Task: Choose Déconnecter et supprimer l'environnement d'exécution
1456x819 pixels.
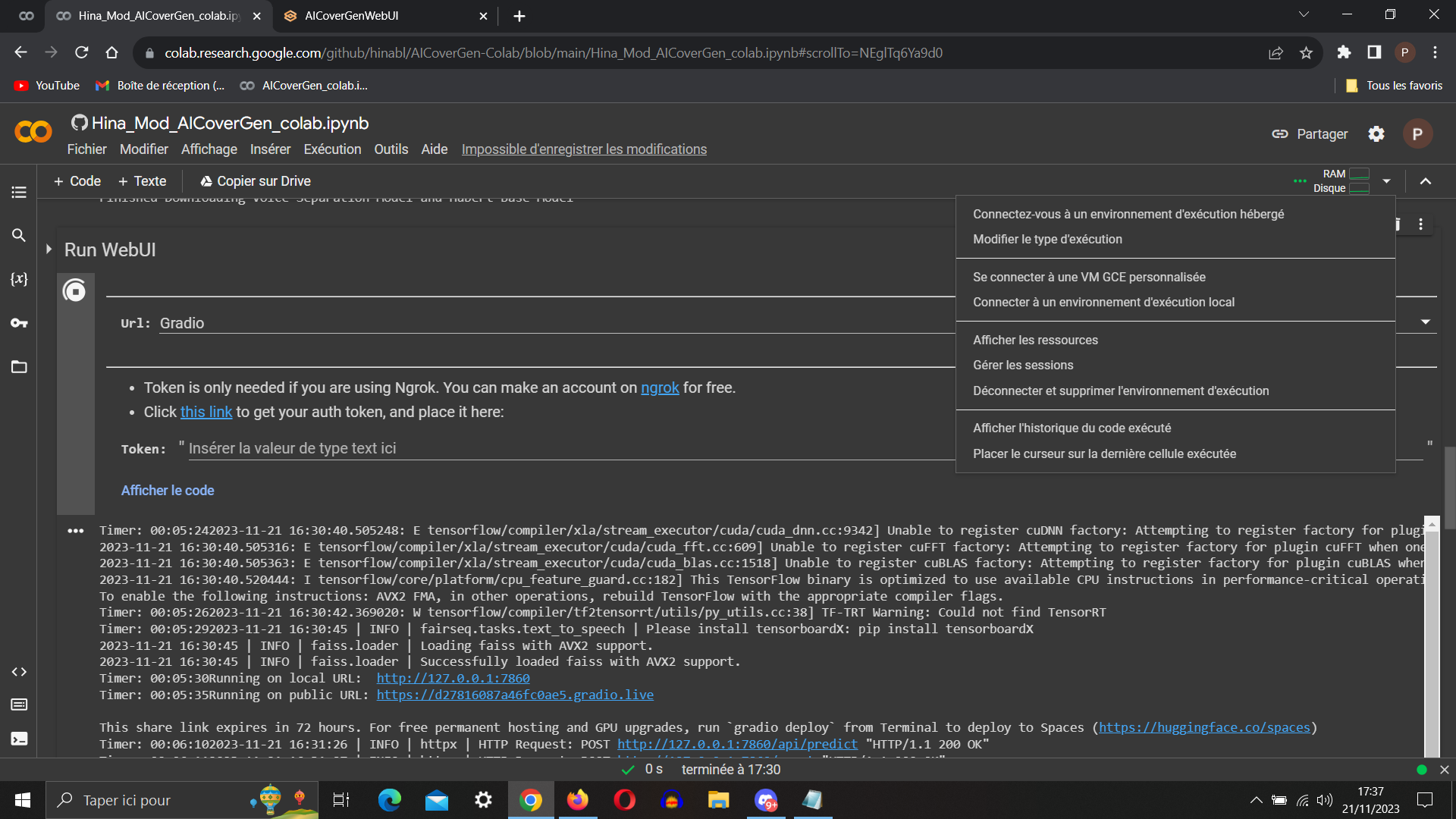Action: click(1175, 391)
